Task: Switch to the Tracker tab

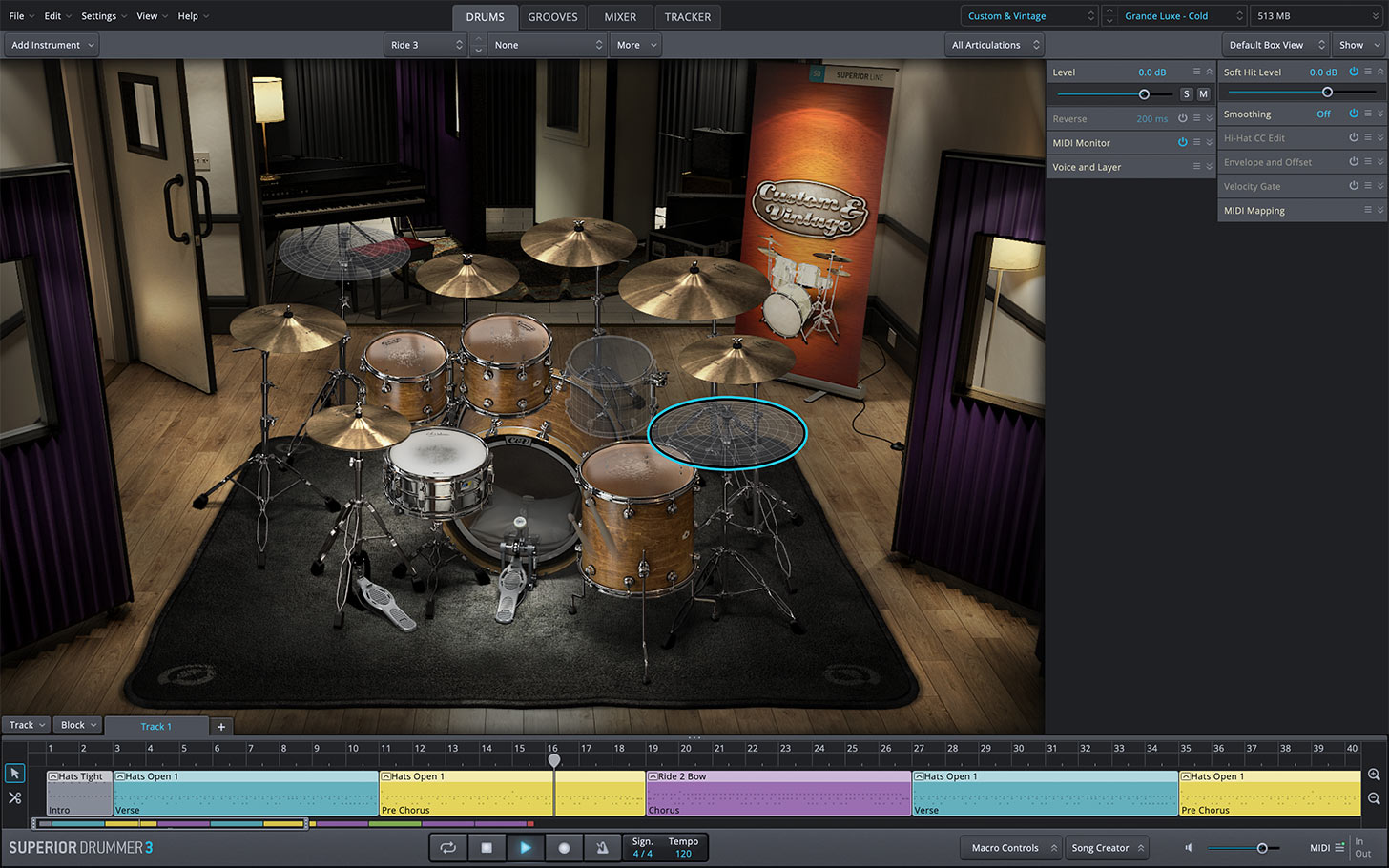Action: pos(688,17)
